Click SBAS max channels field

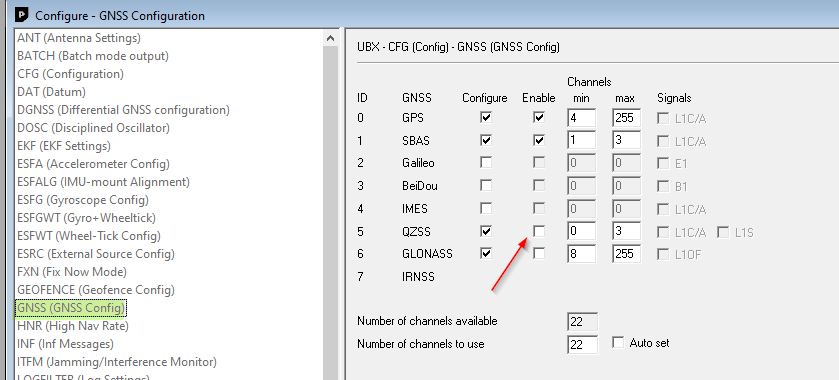click(626, 140)
